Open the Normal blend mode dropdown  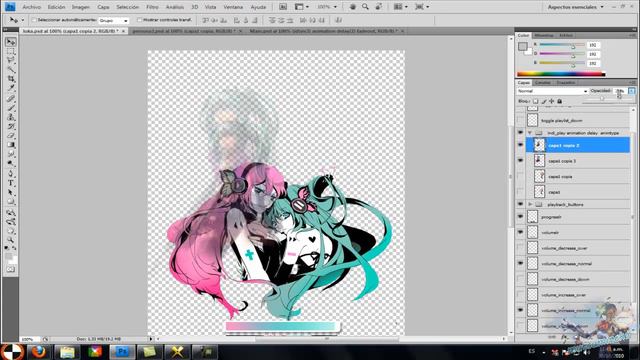point(552,91)
